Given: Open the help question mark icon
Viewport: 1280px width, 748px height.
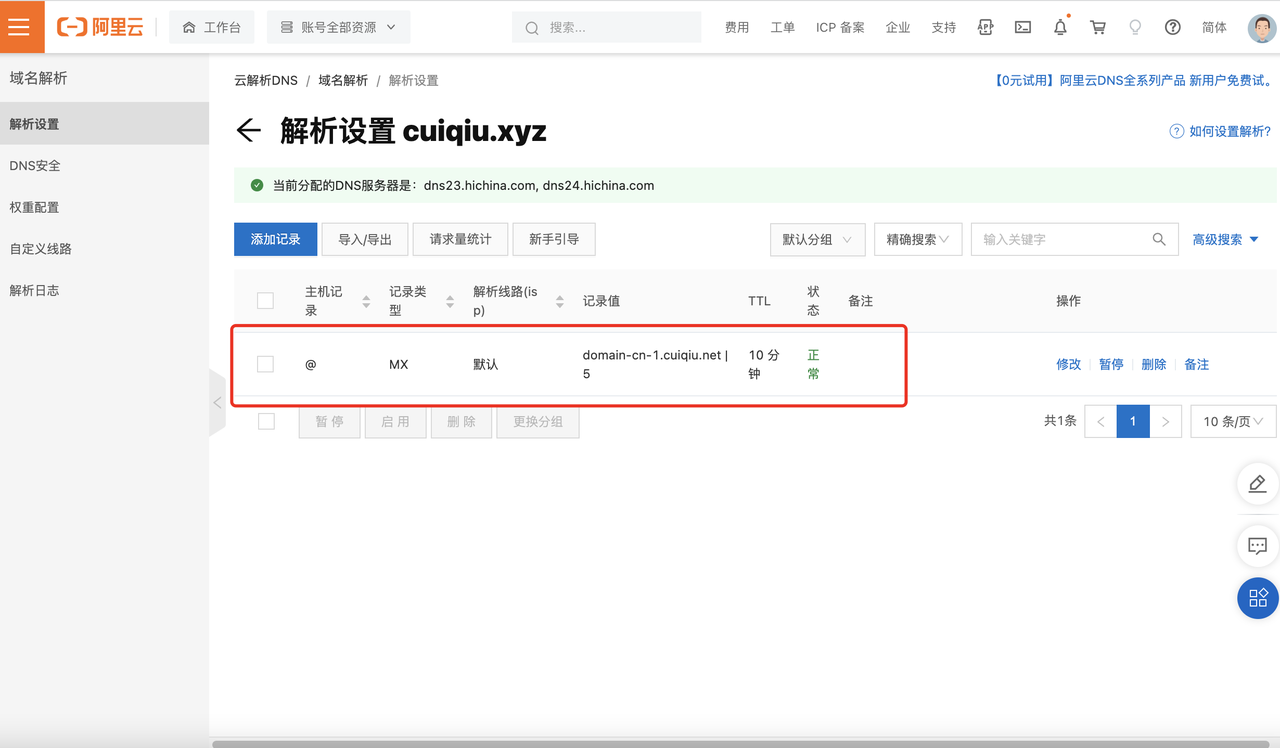Looking at the screenshot, I should (x=1173, y=28).
